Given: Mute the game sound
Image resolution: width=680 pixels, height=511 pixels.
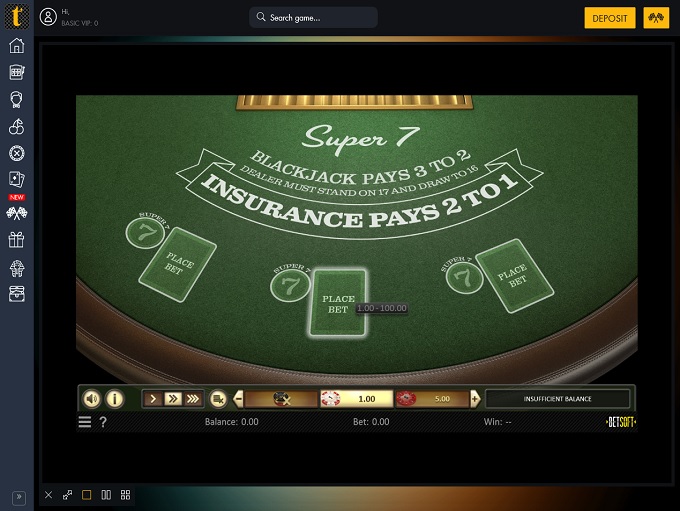Looking at the screenshot, I should 92,399.
